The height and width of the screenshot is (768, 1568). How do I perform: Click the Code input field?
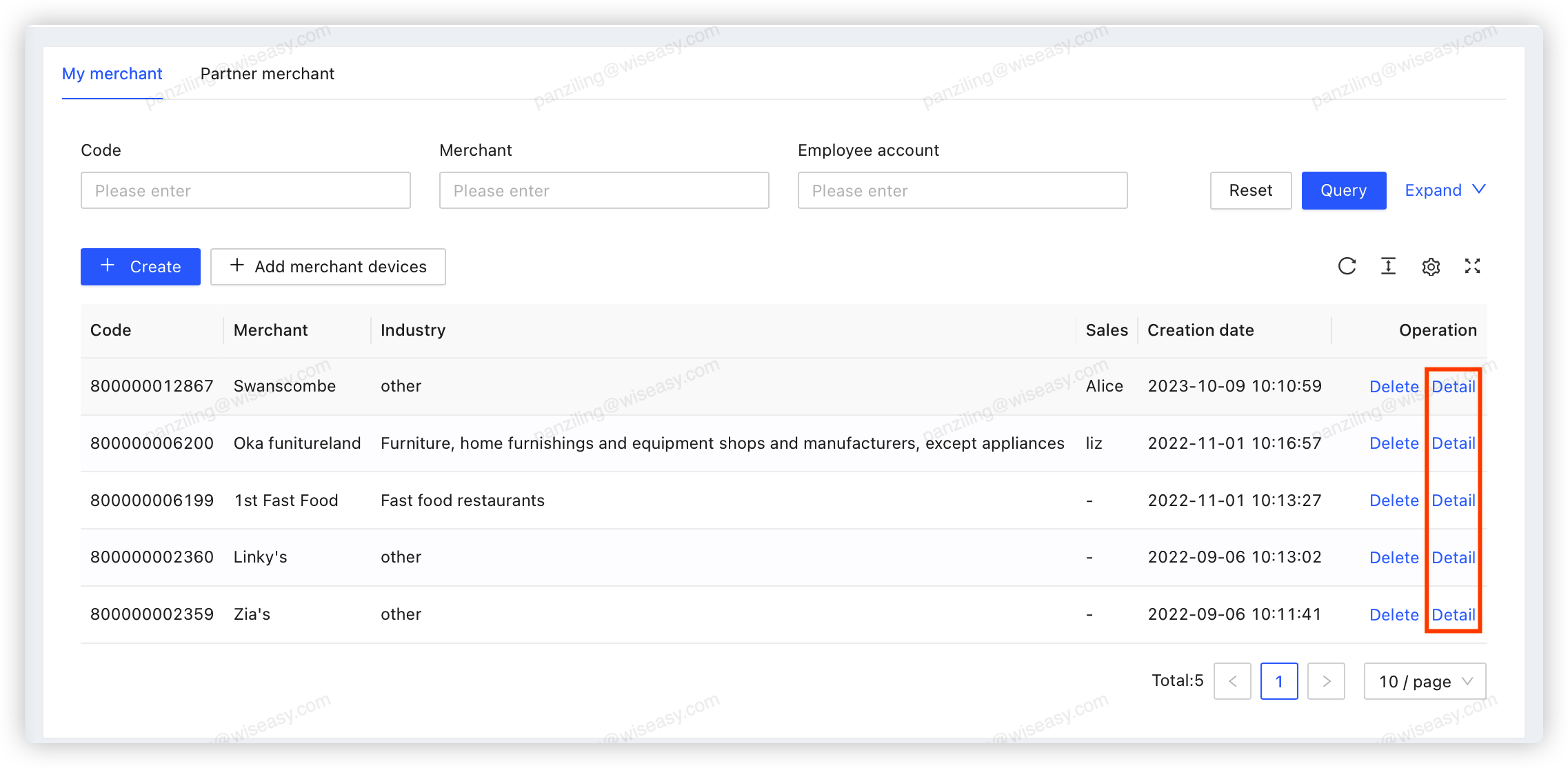[x=245, y=190]
